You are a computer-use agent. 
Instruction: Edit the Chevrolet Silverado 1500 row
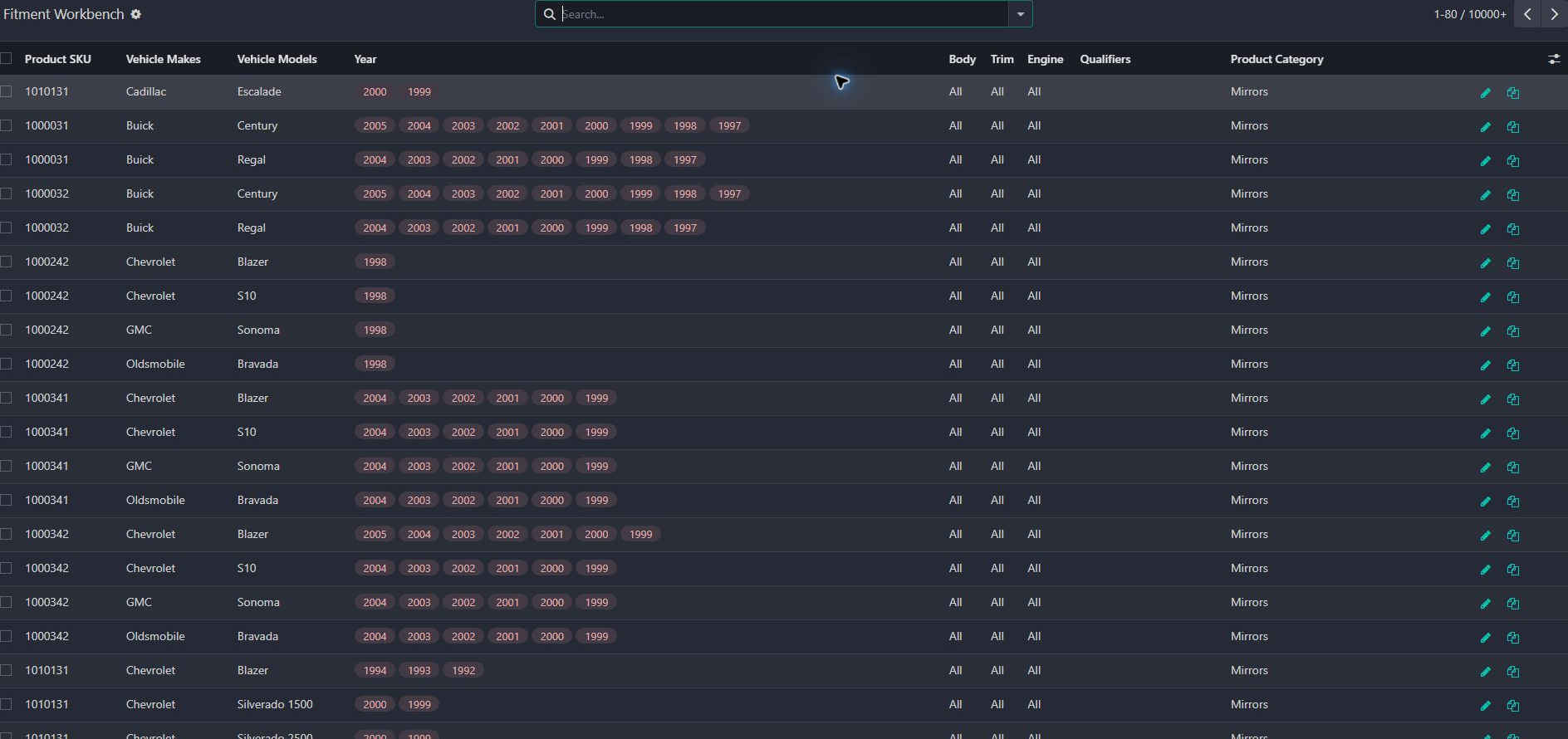pyautogui.click(x=1486, y=706)
